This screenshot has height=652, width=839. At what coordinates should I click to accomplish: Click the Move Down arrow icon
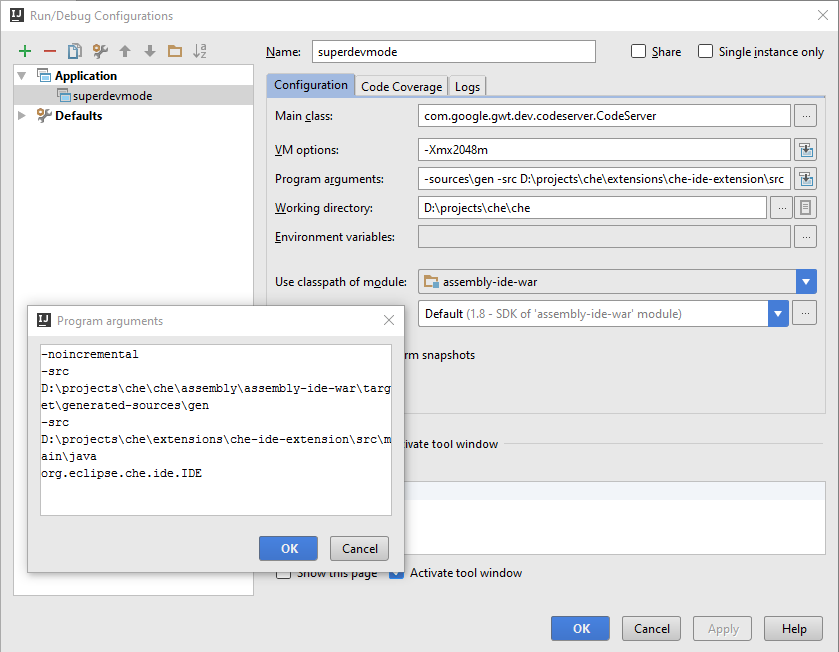click(149, 51)
